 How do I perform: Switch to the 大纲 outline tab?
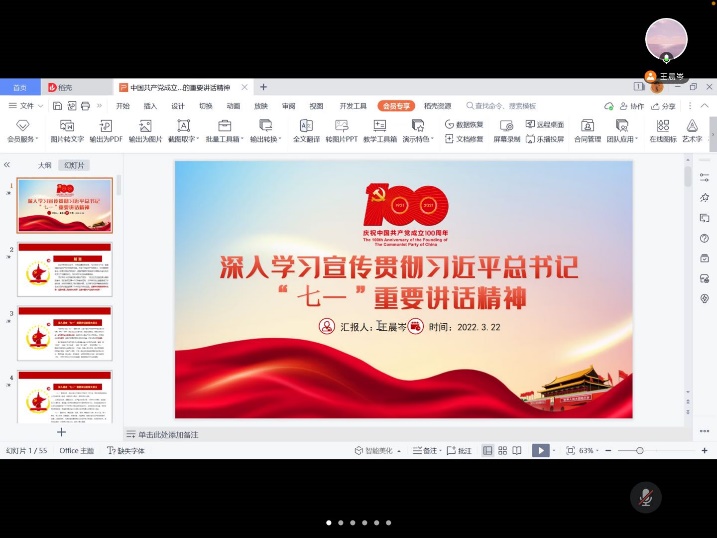coord(45,165)
